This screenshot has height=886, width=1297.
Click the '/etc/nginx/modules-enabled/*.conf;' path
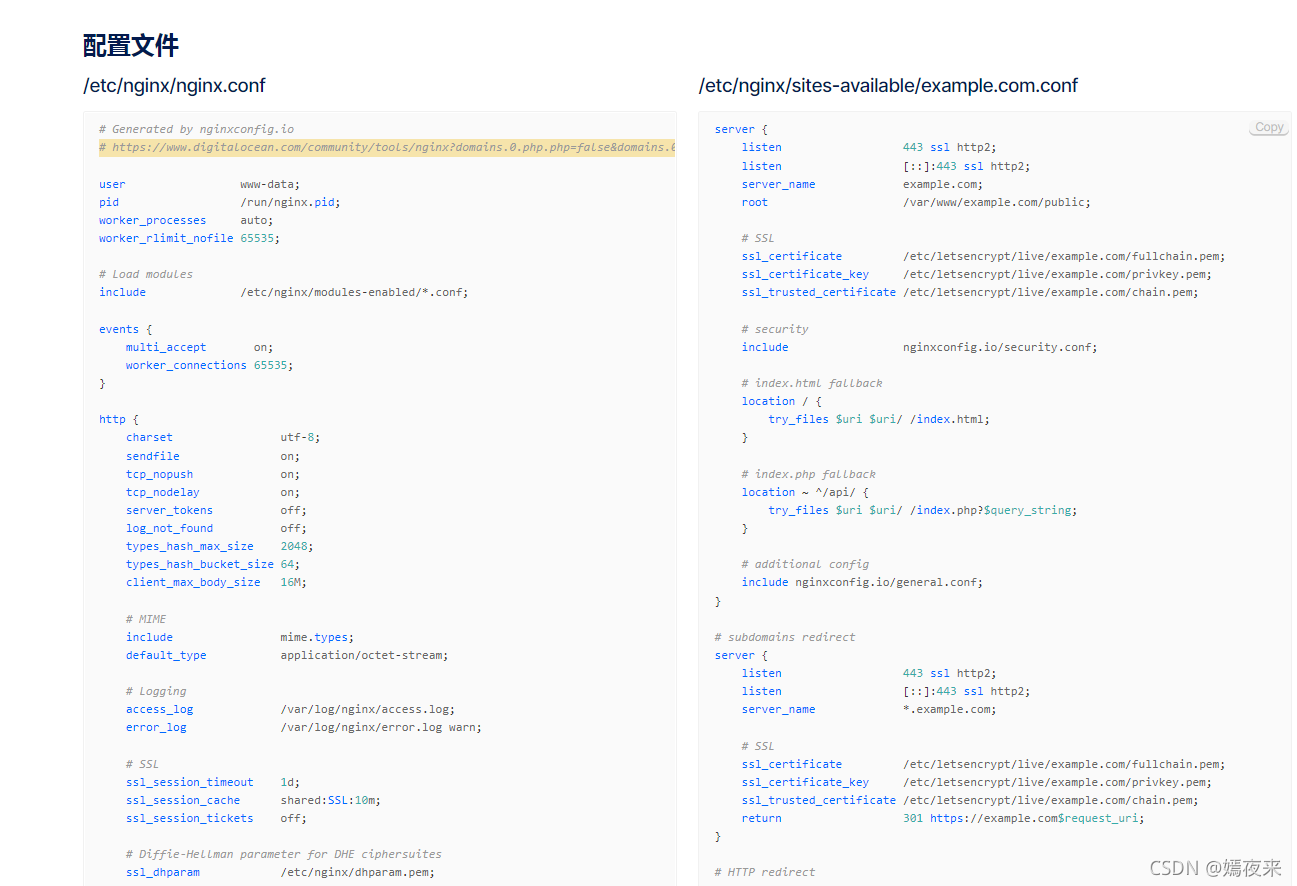[354, 292]
